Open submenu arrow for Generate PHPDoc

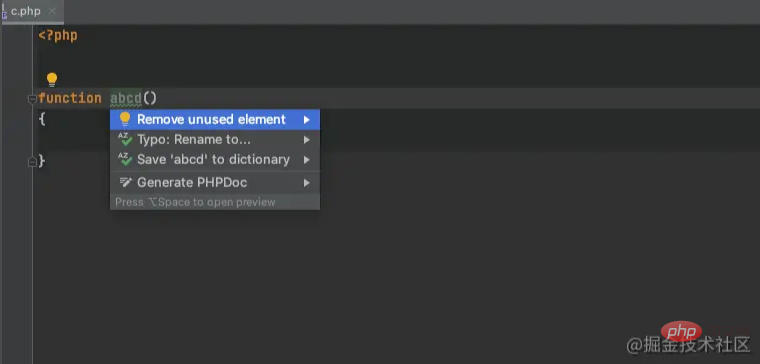pos(306,183)
